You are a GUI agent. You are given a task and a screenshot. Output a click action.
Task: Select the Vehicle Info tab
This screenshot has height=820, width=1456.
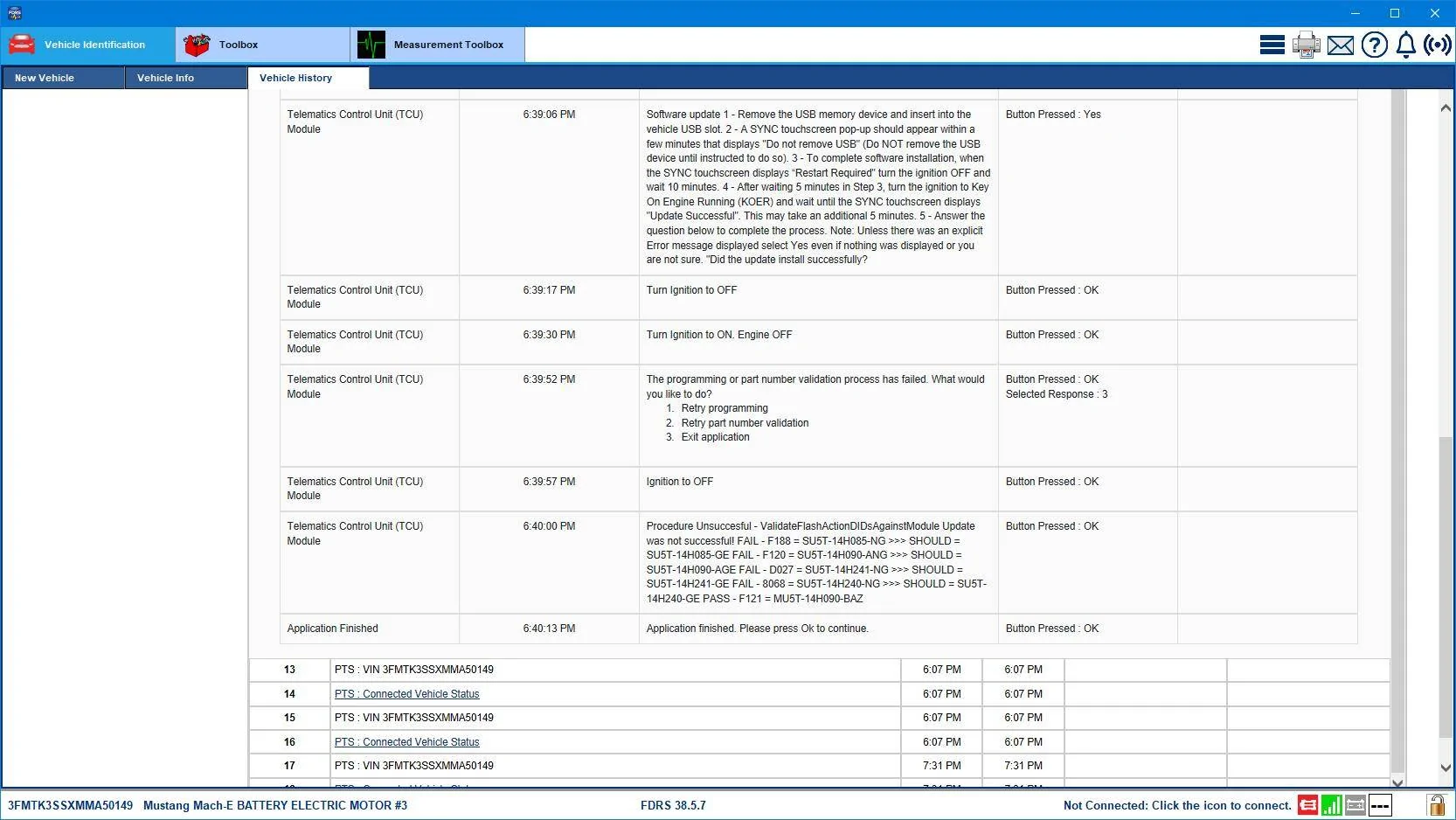[186, 78]
